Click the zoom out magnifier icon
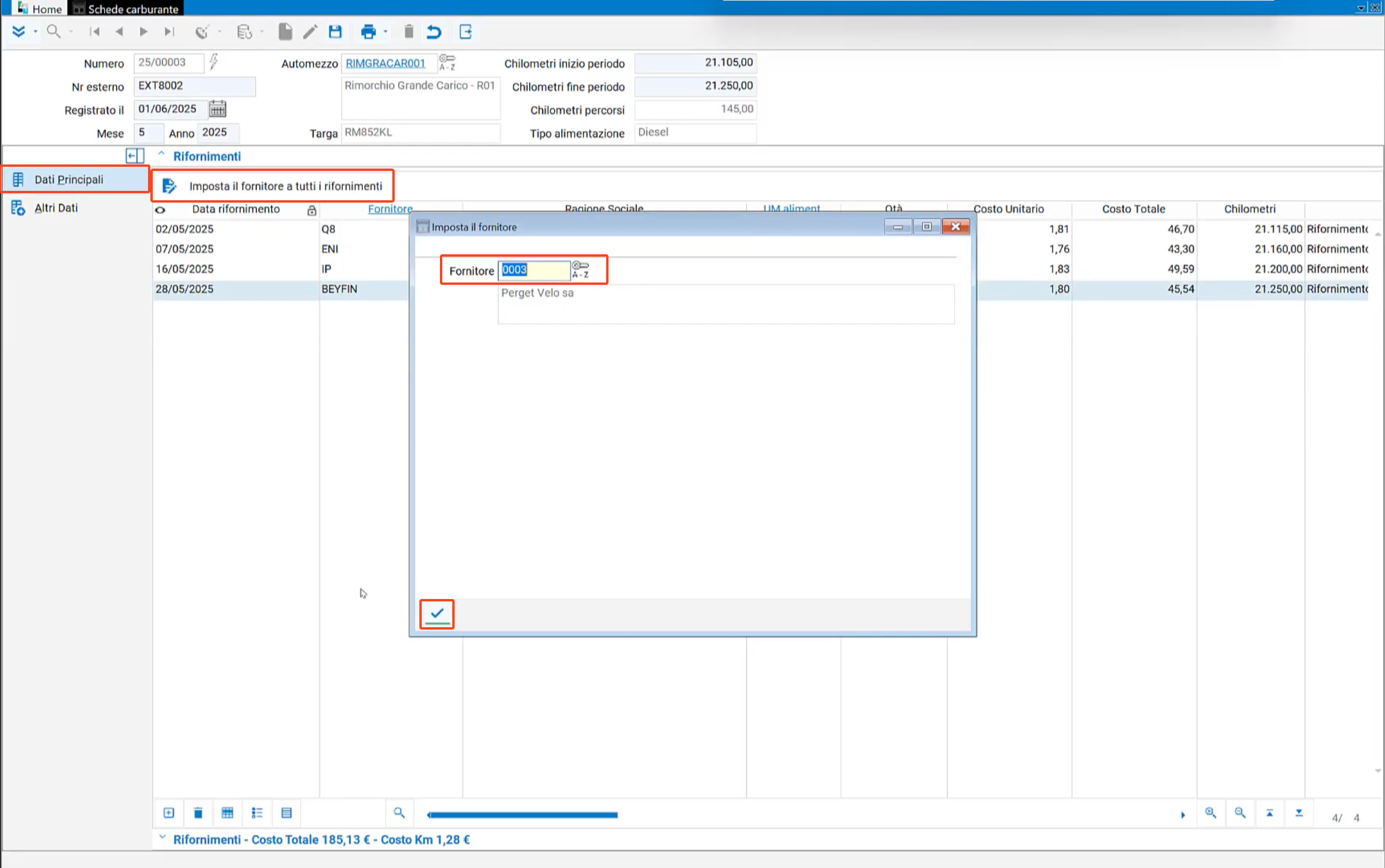The width and height of the screenshot is (1385, 868). pos(1240,813)
